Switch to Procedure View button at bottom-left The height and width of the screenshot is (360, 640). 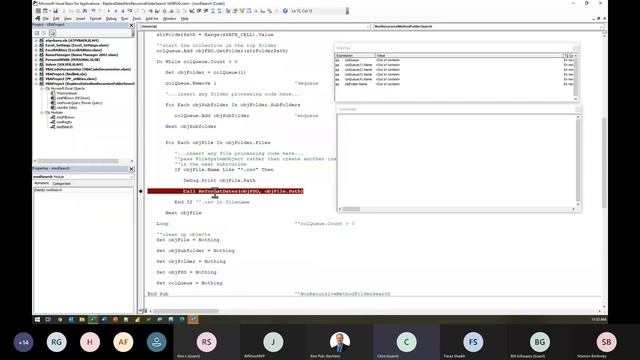tap(141, 311)
